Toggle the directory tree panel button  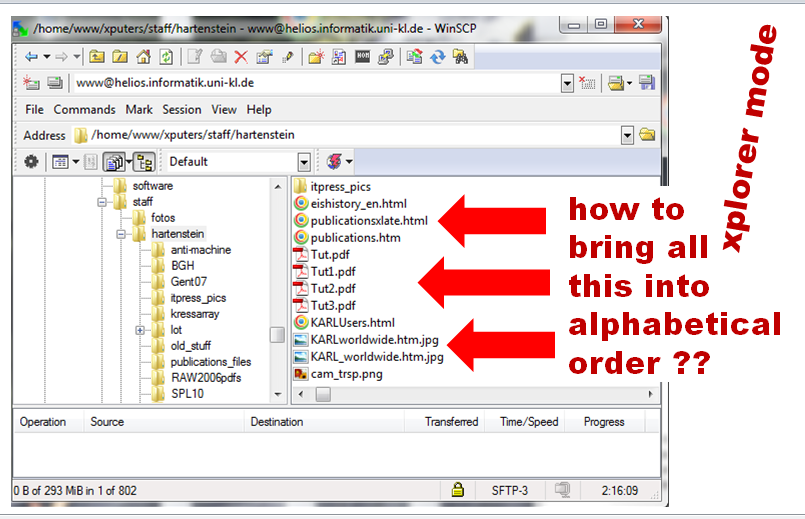(143, 161)
